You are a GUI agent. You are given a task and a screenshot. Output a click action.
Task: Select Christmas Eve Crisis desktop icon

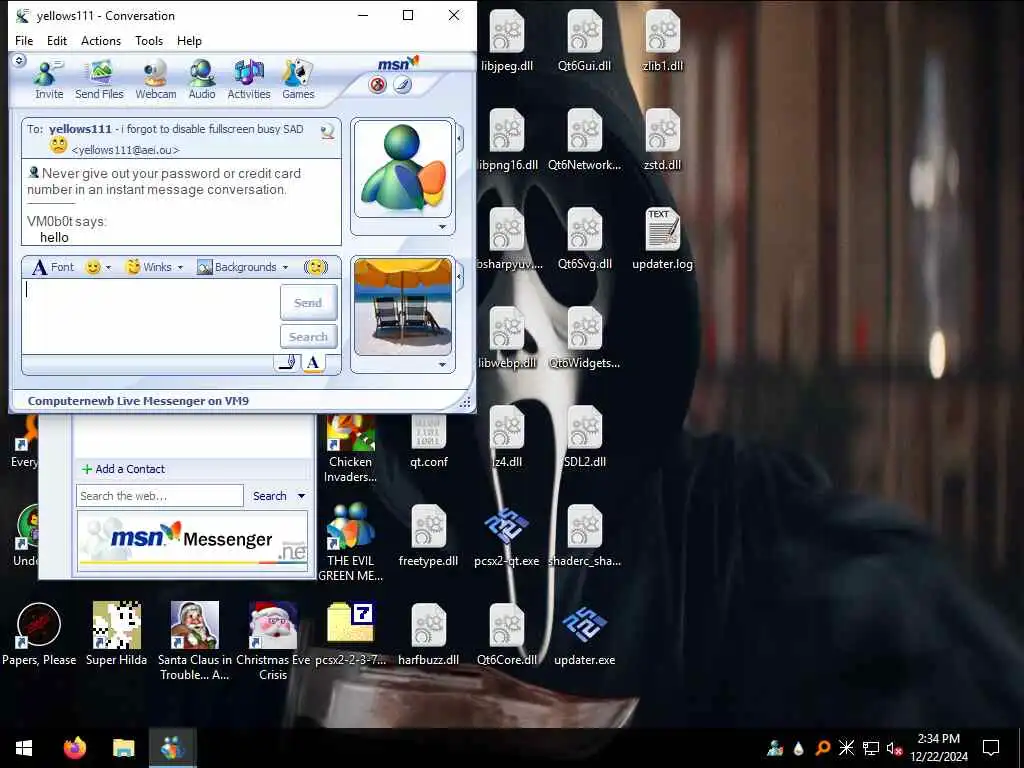(x=273, y=641)
